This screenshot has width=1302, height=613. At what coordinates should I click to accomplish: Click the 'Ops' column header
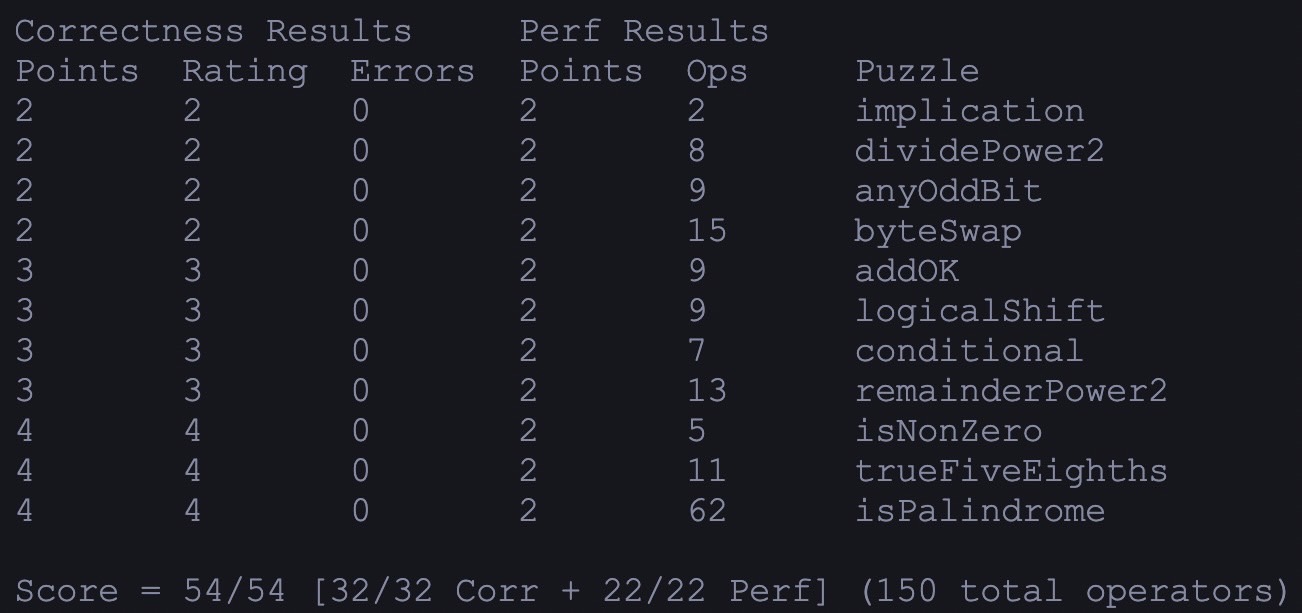coord(717,71)
